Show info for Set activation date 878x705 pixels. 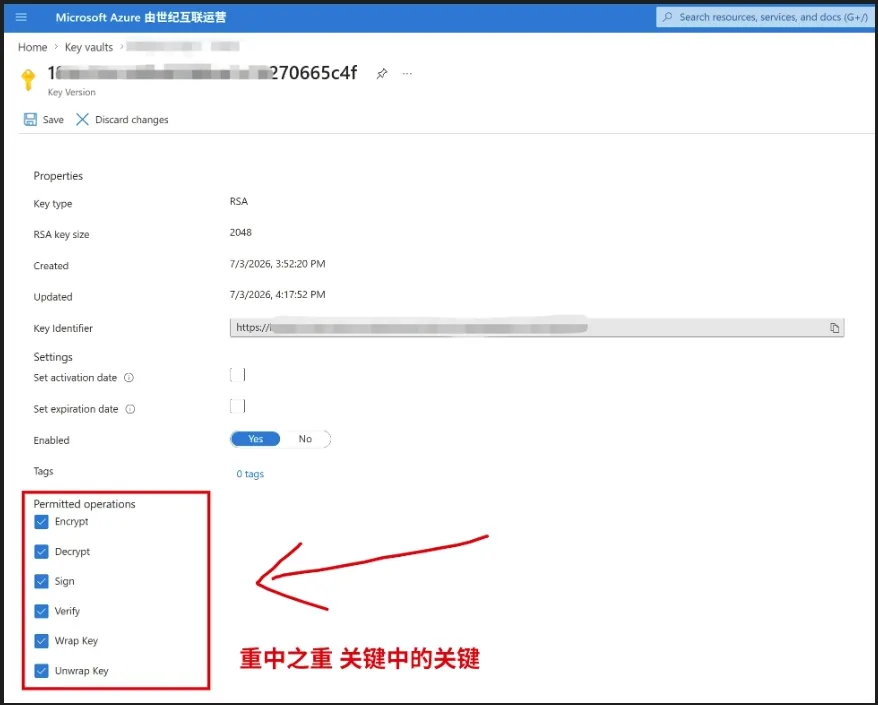(129, 377)
